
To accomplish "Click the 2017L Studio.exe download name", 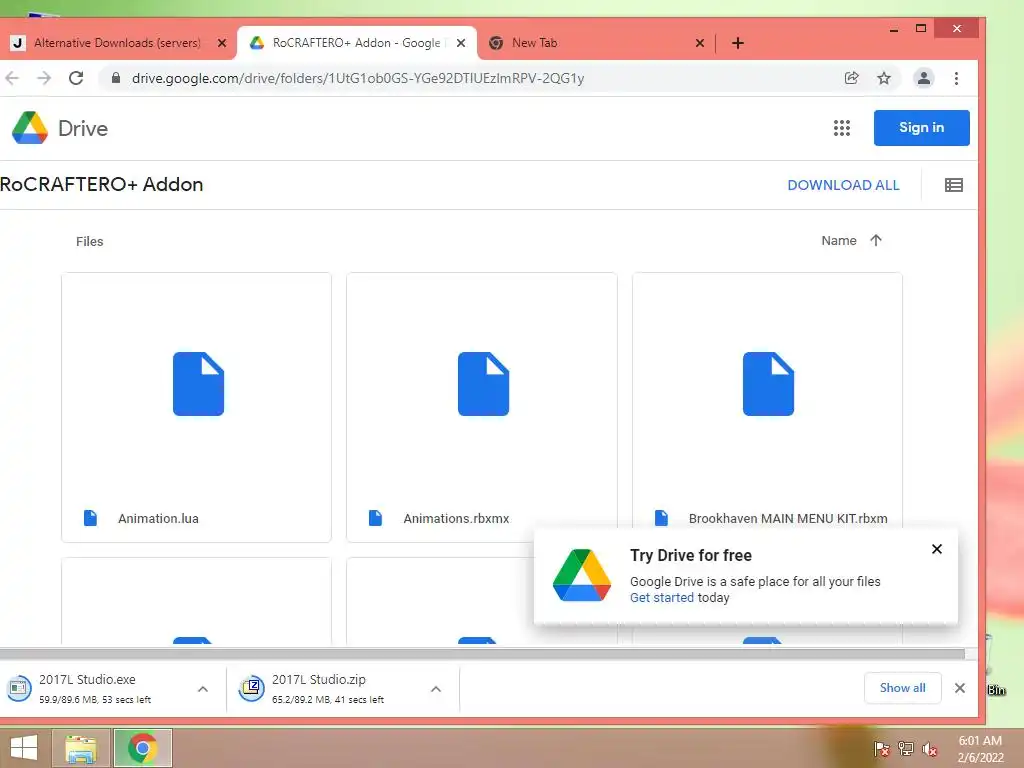I will (x=88, y=679).
